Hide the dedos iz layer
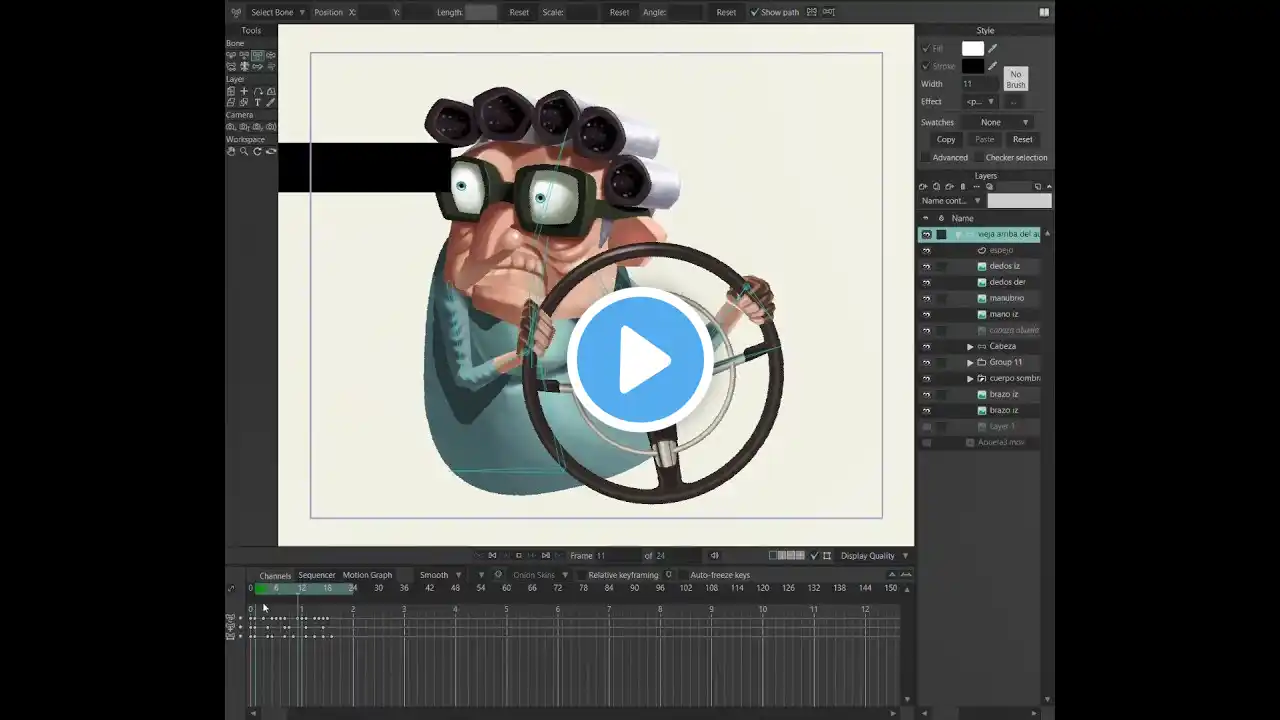Viewport: 1280px width, 720px height. (926, 266)
